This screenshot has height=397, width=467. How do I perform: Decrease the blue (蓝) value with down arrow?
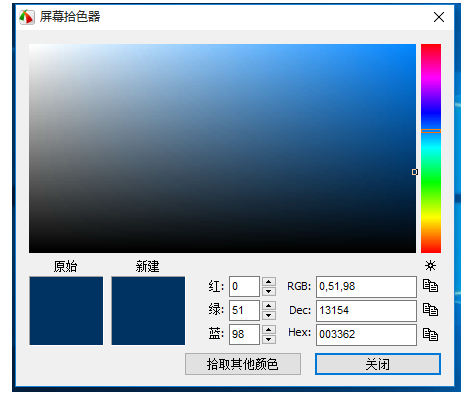point(269,339)
